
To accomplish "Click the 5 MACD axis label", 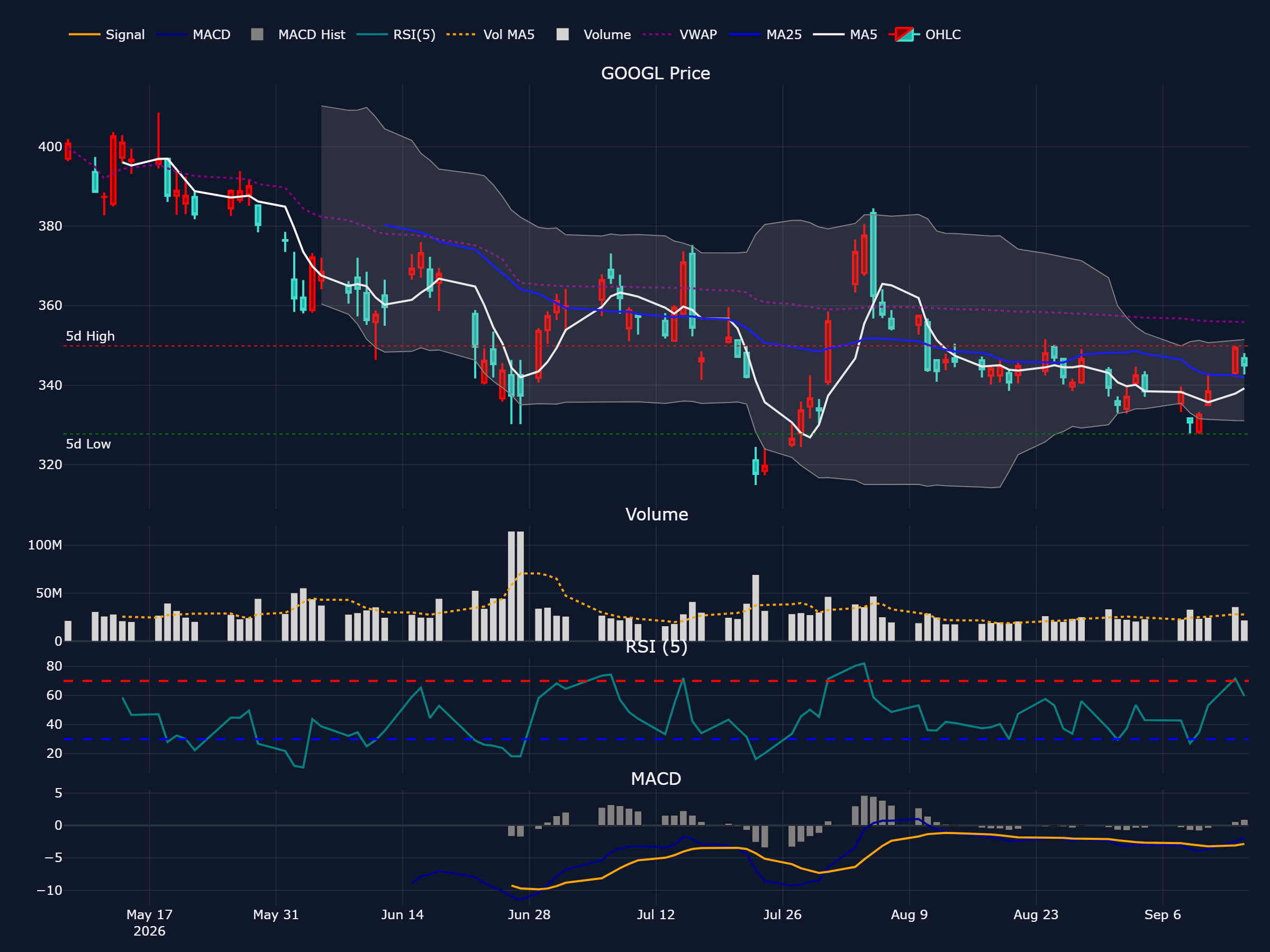I will (x=58, y=793).
